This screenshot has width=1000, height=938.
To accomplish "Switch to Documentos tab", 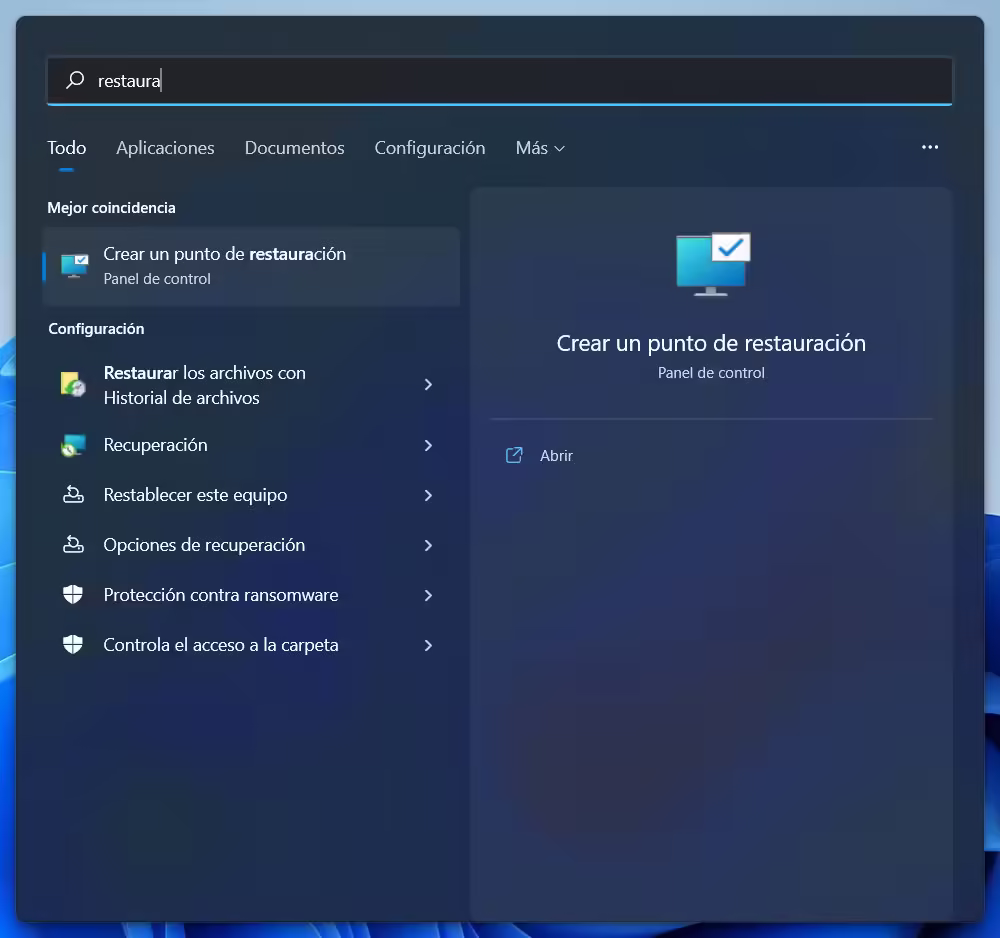I will tap(295, 148).
